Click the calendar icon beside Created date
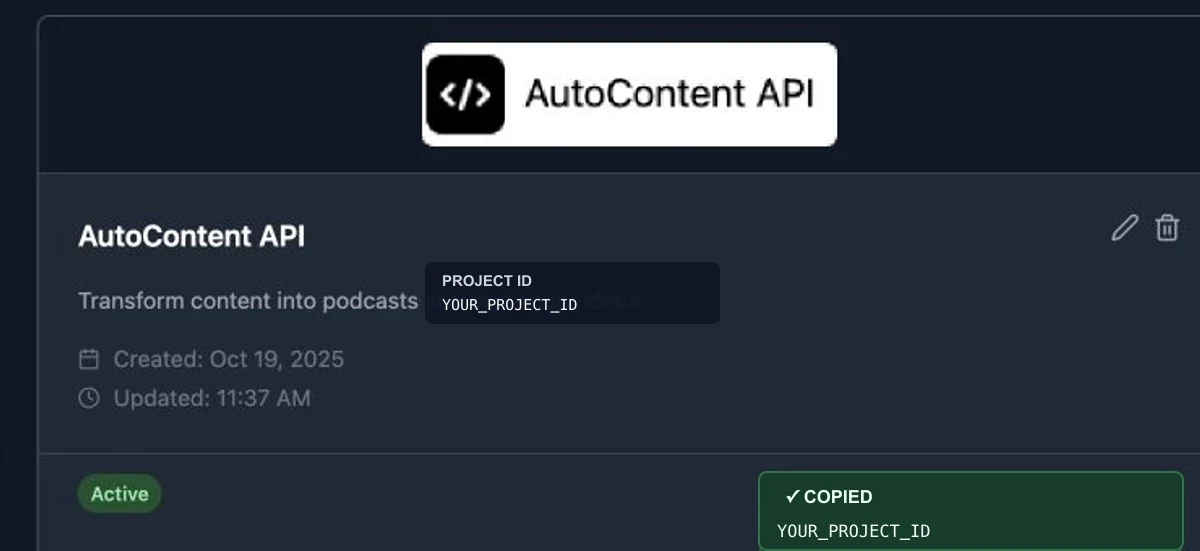The height and width of the screenshot is (551, 1200). tap(89, 359)
